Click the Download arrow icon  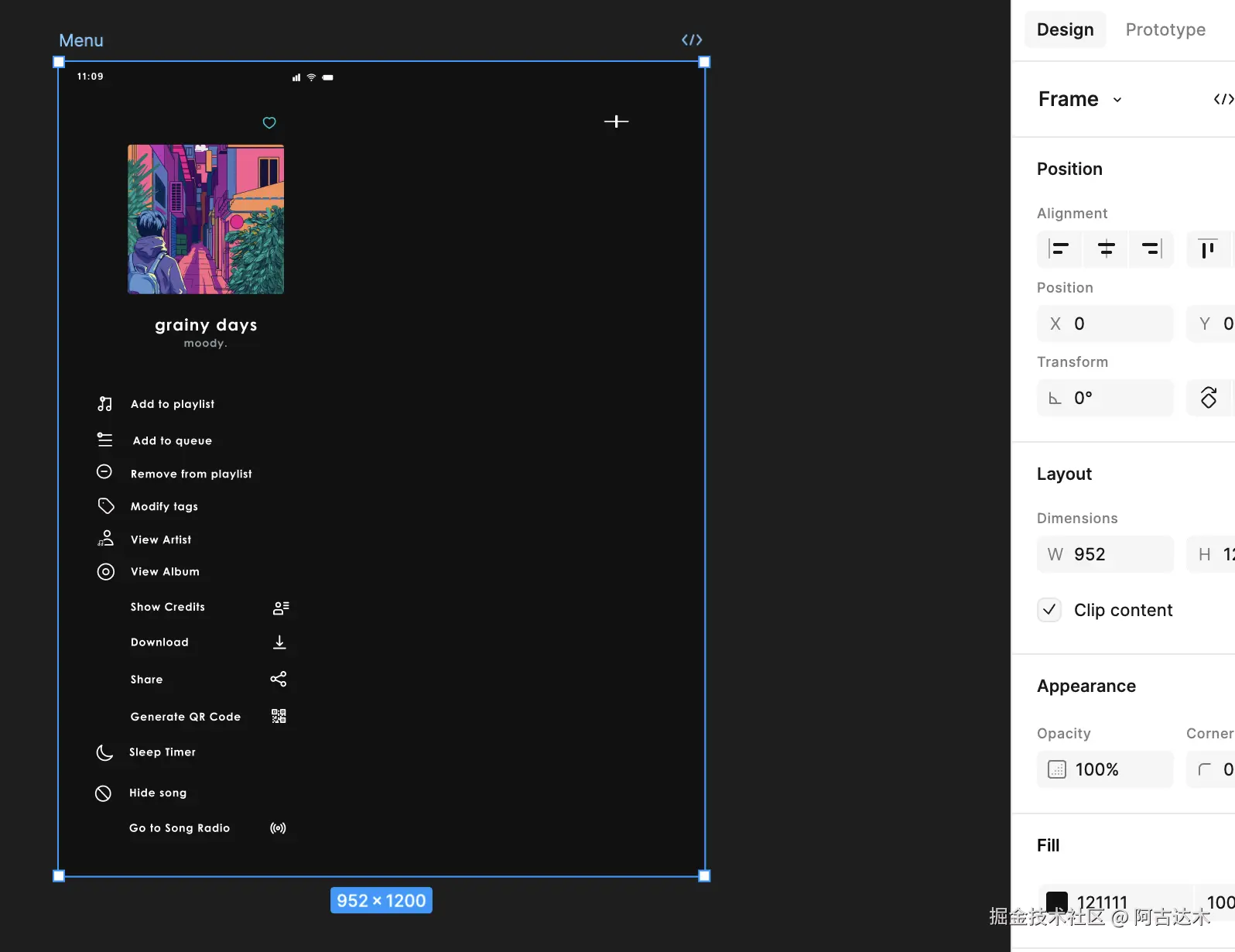(280, 642)
